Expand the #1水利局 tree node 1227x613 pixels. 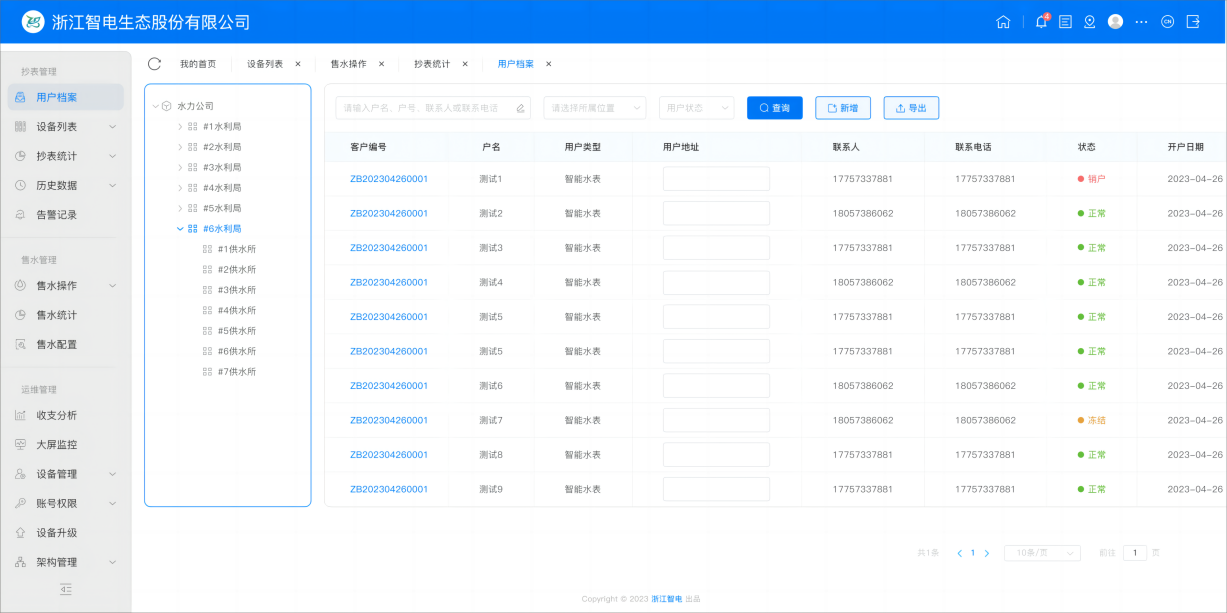point(180,127)
